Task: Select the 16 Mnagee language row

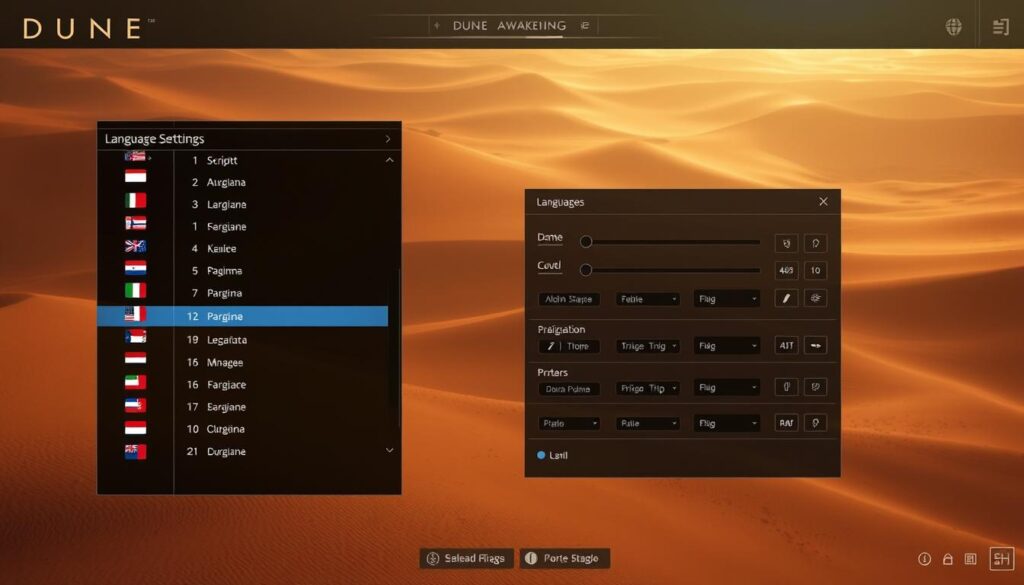Action: [x=242, y=362]
